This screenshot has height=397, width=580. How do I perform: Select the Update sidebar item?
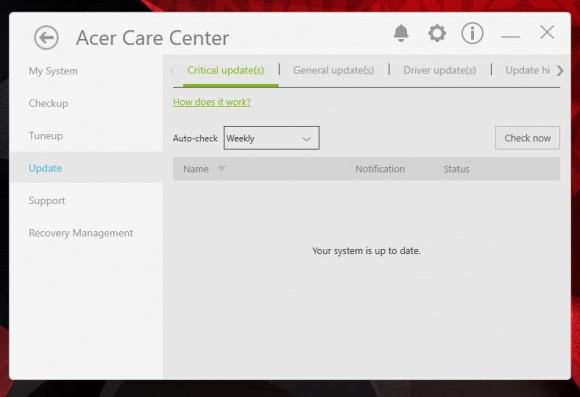86,168
